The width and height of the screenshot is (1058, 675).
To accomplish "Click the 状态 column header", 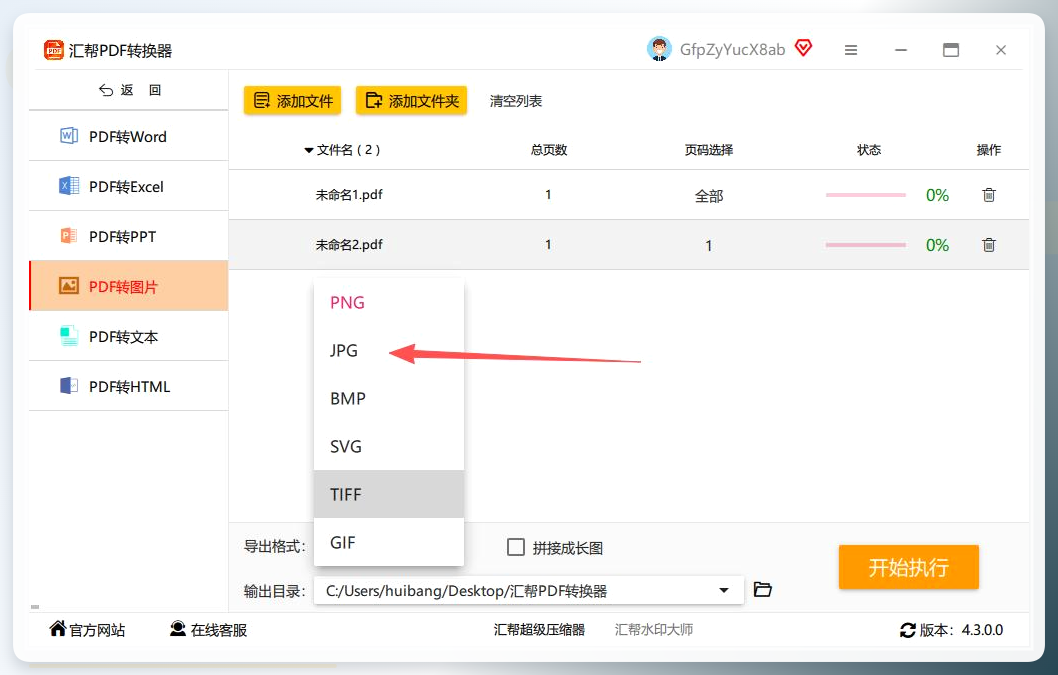I will (869, 150).
